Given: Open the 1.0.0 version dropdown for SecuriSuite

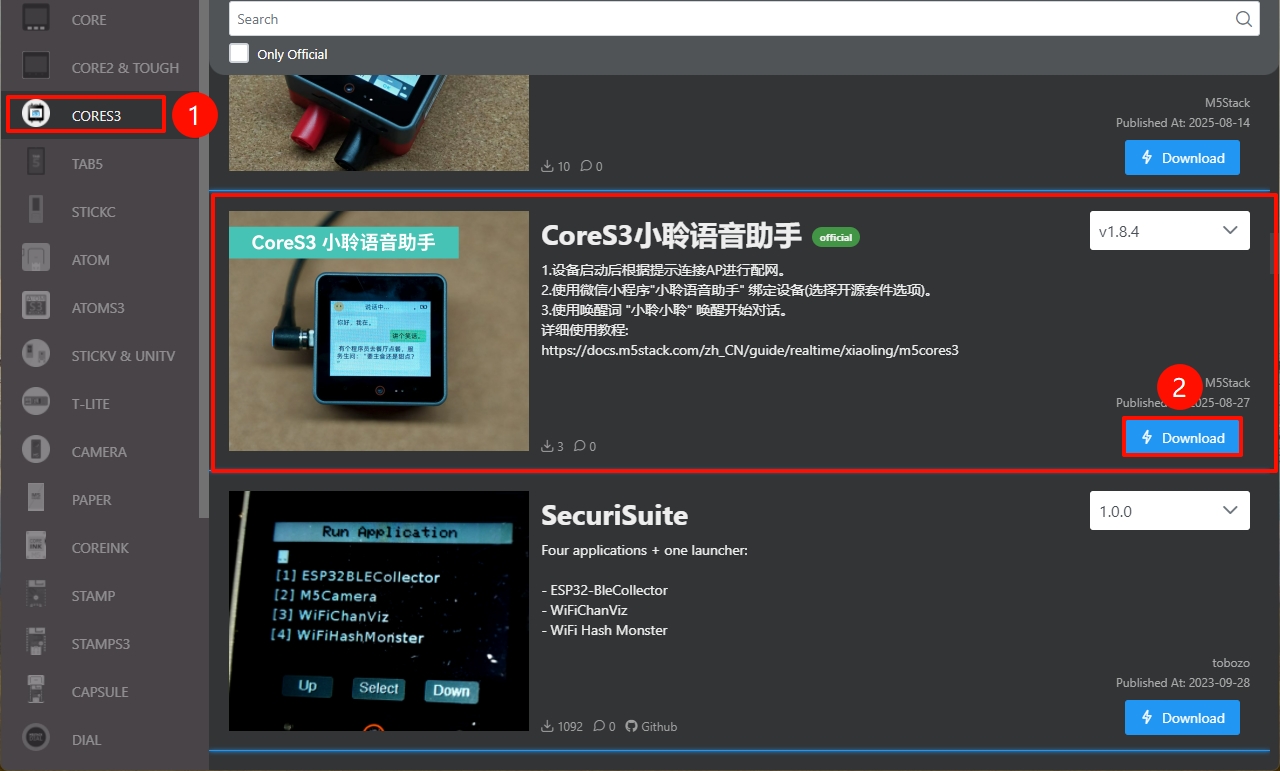Looking at the screenshot, I should (x=1169, y=511).
